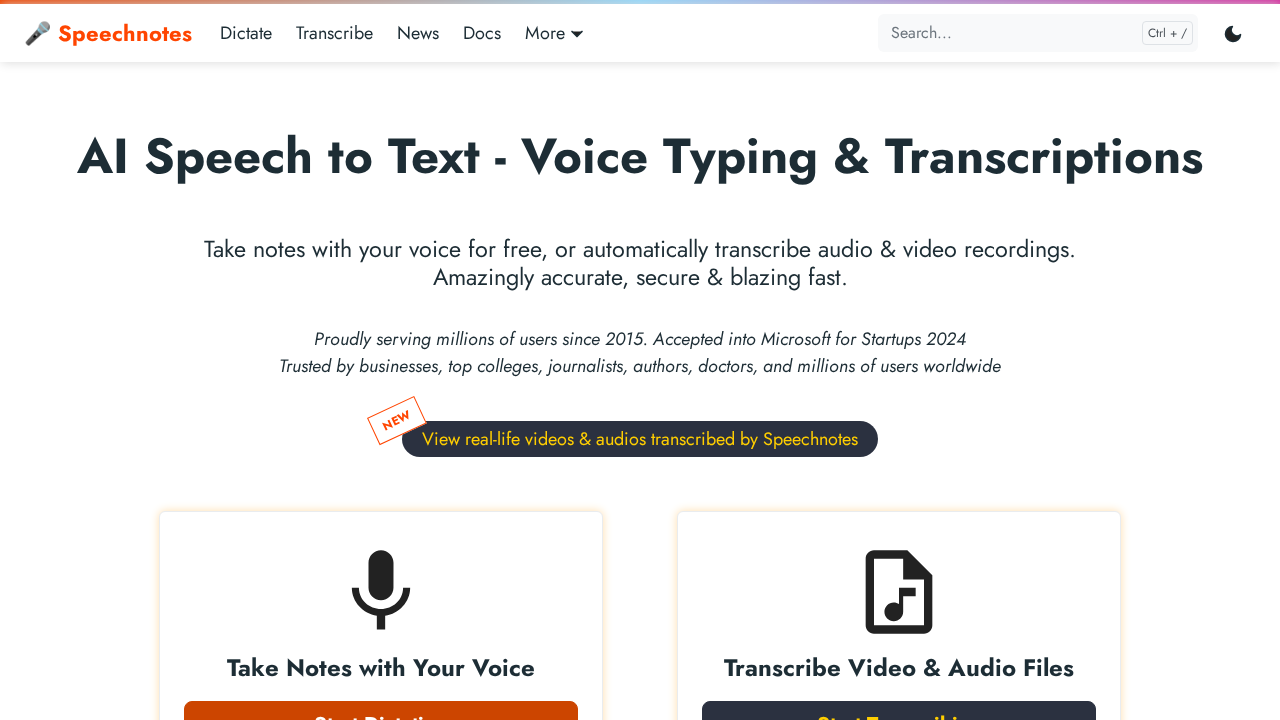The width and height of the screenshot is (1280, 720).
Task: Click the NEW ribbon badge
Action: click(398, 420)
